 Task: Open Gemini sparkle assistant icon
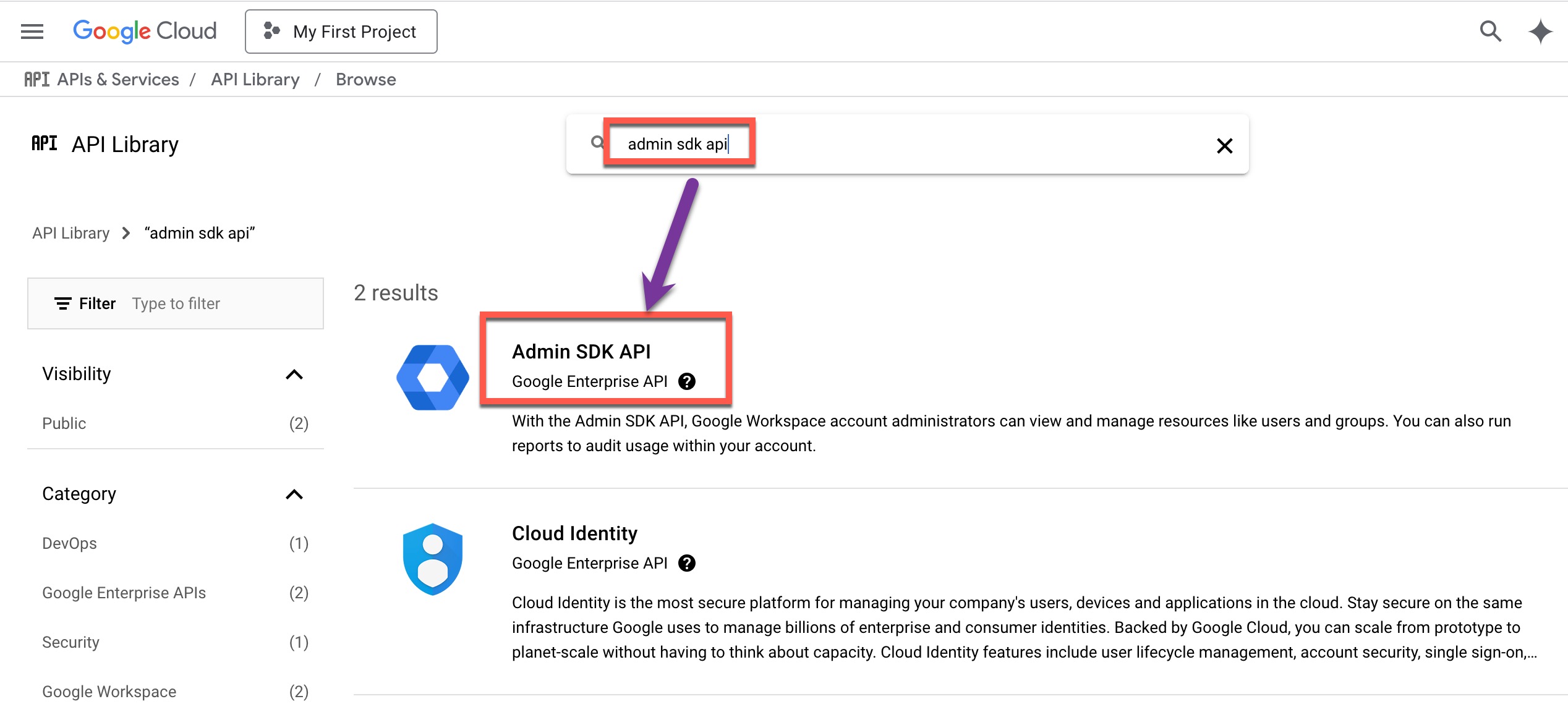click(x=1540, y=32)
